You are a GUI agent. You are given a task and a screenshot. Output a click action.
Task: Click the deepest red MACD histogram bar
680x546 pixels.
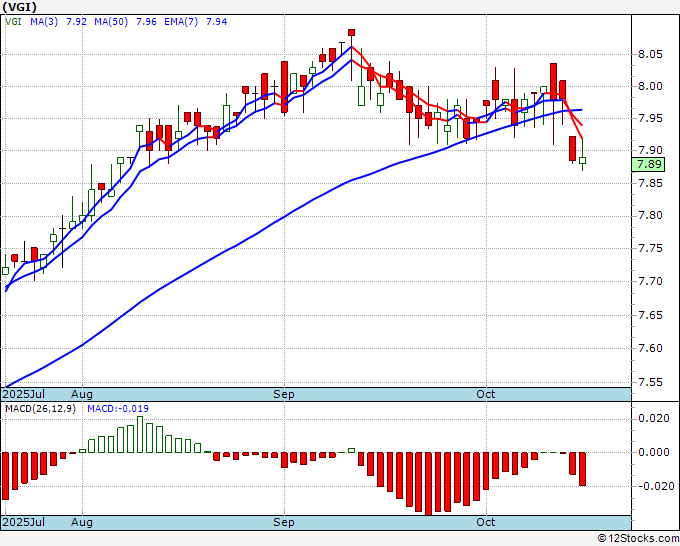point(428,484)
